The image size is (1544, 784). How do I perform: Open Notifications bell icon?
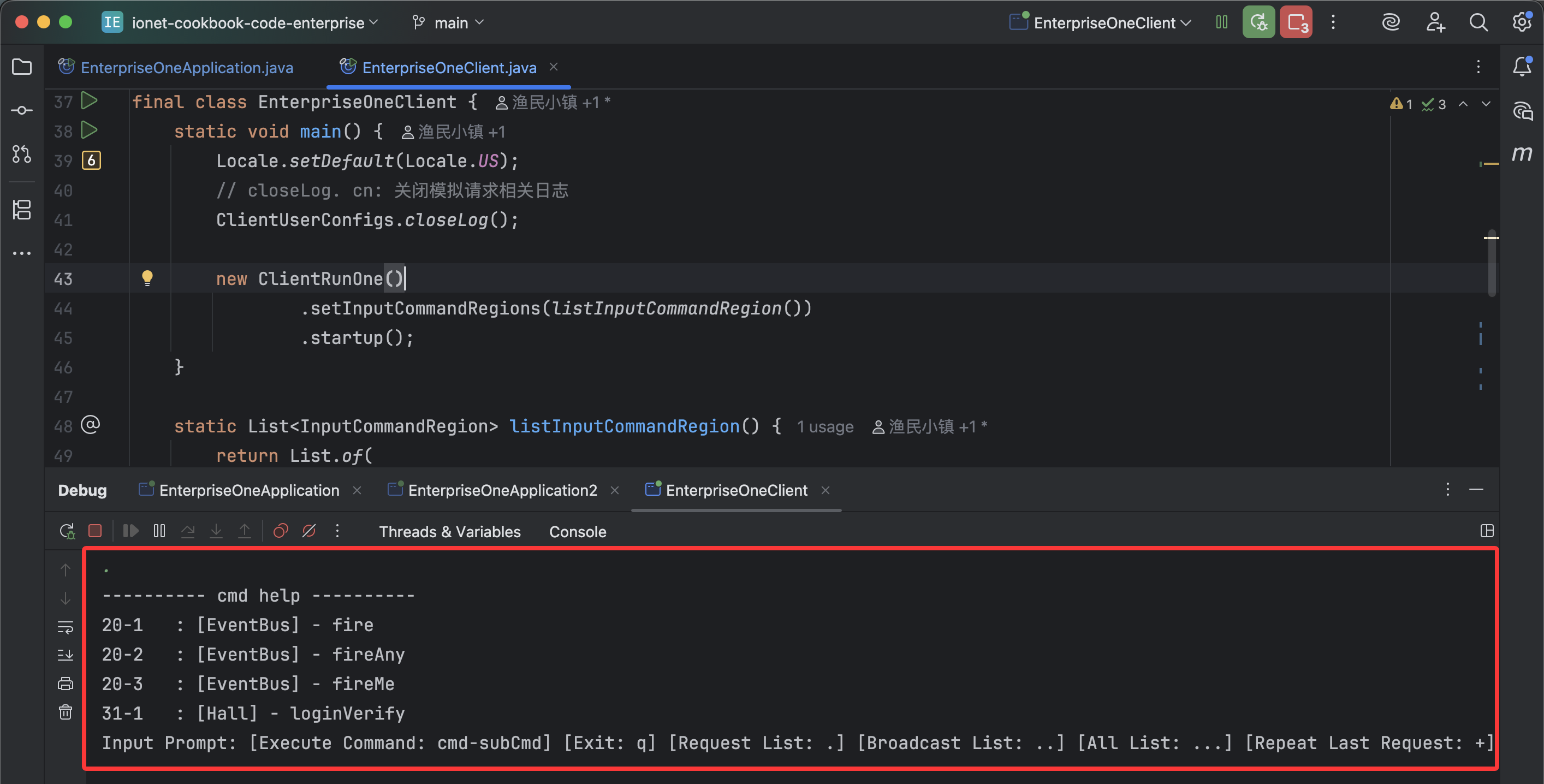(1522, 67)
